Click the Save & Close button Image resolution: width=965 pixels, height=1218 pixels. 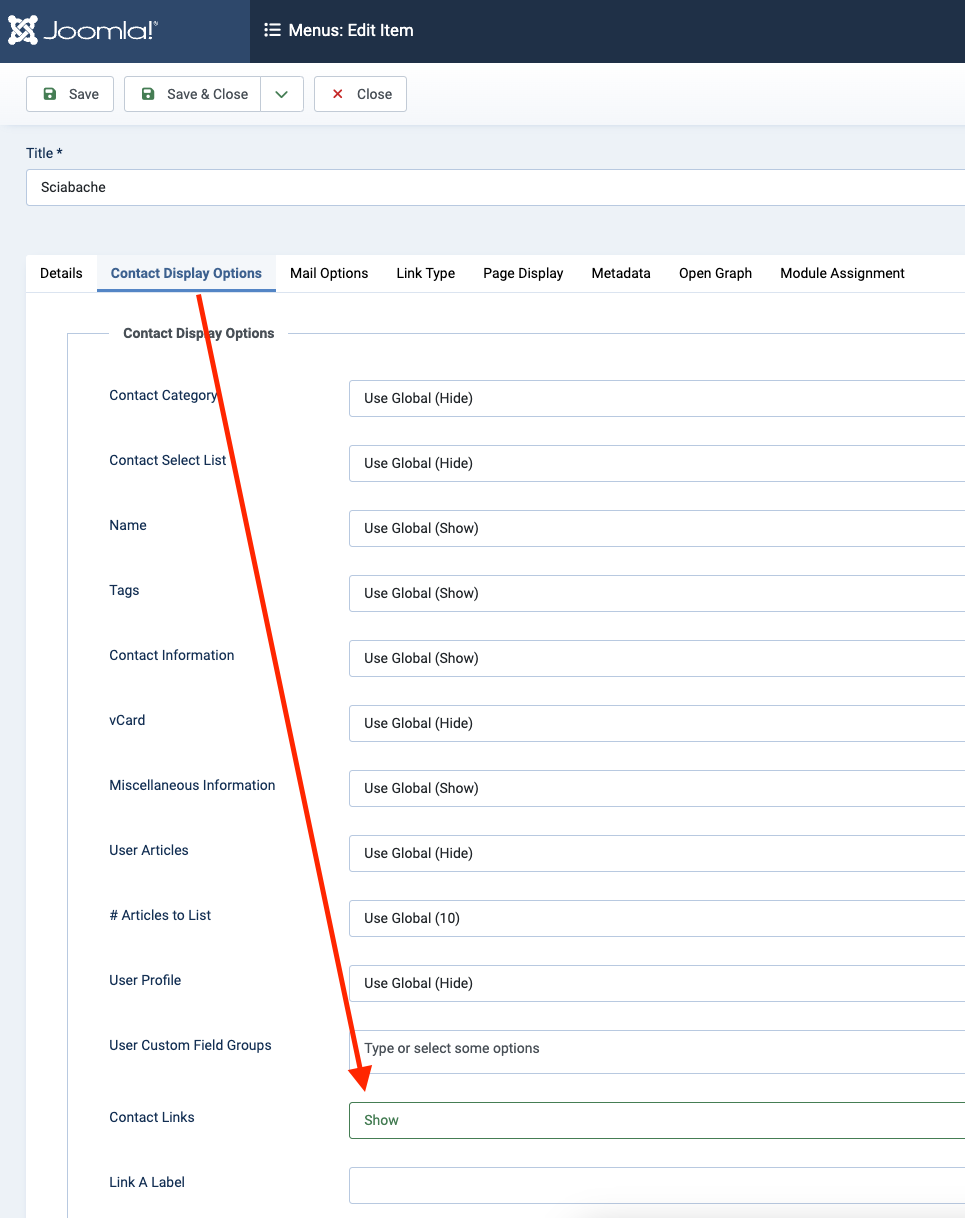193,94
